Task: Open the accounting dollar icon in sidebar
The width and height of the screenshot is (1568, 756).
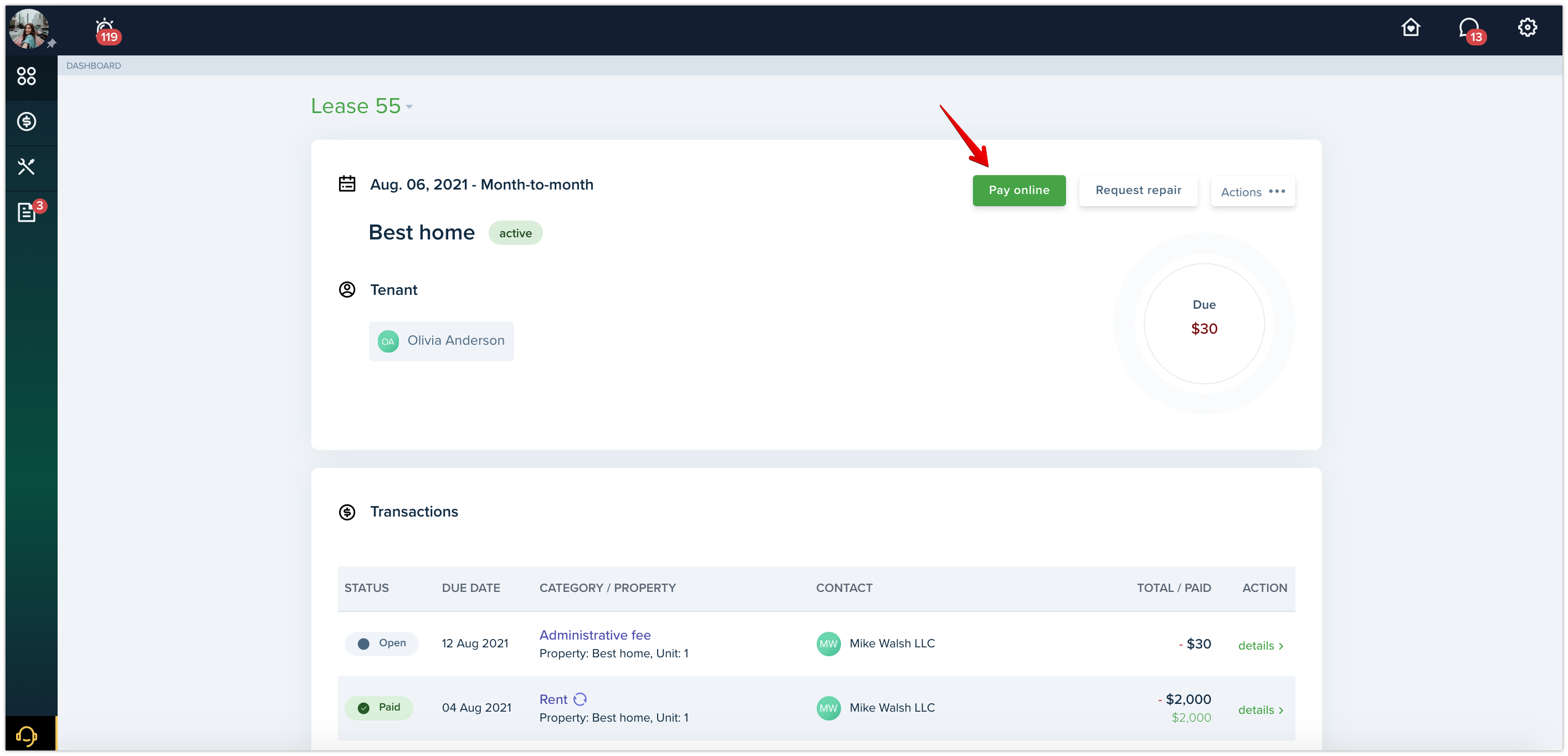Action: point(26,121)
